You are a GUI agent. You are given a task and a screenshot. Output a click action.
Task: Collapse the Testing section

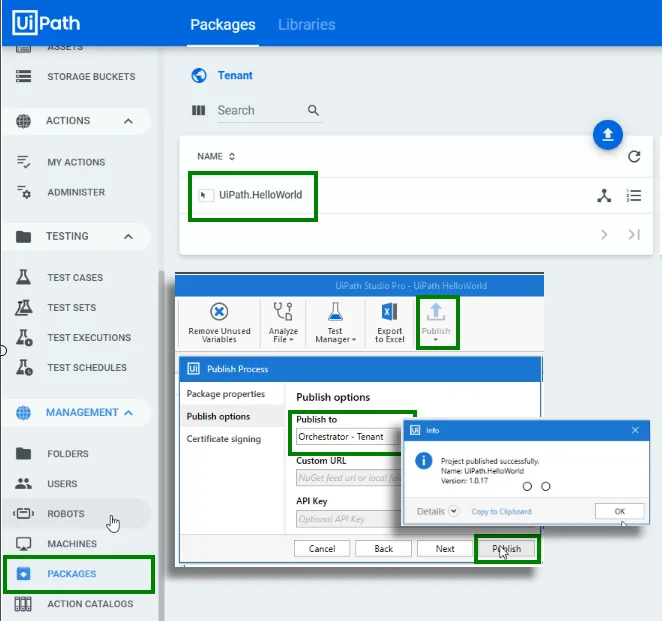tap(128, 236)
